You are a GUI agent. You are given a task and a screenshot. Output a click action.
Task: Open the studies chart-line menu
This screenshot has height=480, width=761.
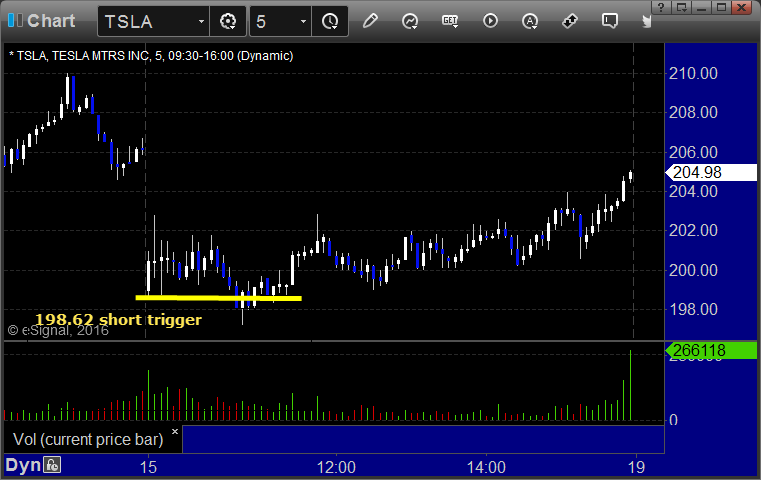(410, 21)
